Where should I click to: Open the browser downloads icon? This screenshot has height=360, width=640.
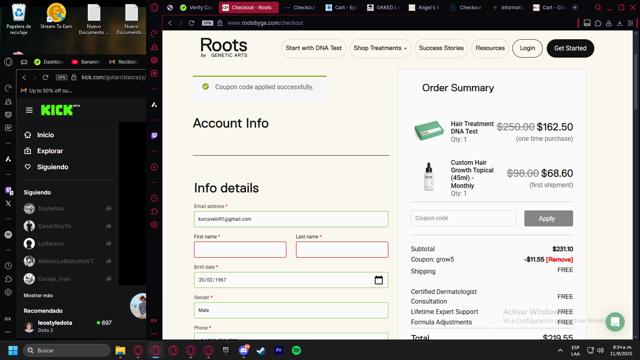[620, 23]
